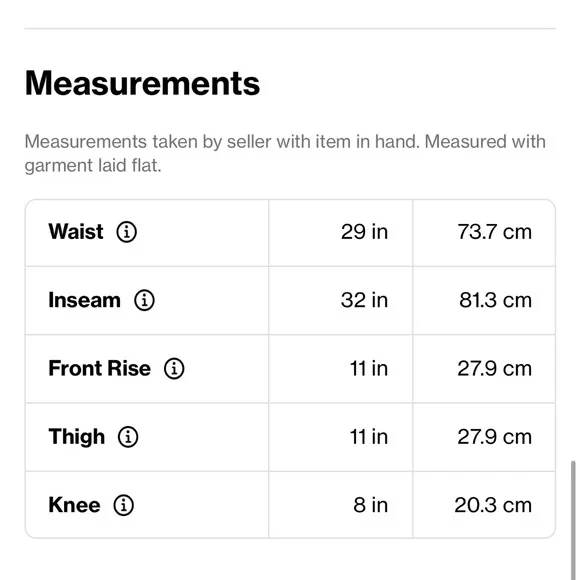Click the Measurements heading
The image size is (580, 580).
point(142,83)
